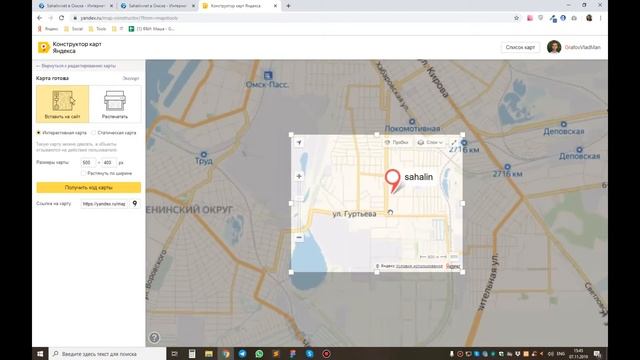The image size is (640, 360).
Task: Select the 'Конструктор карт Яндекса' tab
Action: 240,6
